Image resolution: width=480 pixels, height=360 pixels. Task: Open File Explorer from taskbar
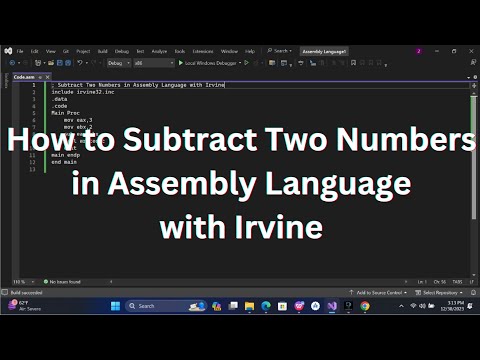point(249,306)
